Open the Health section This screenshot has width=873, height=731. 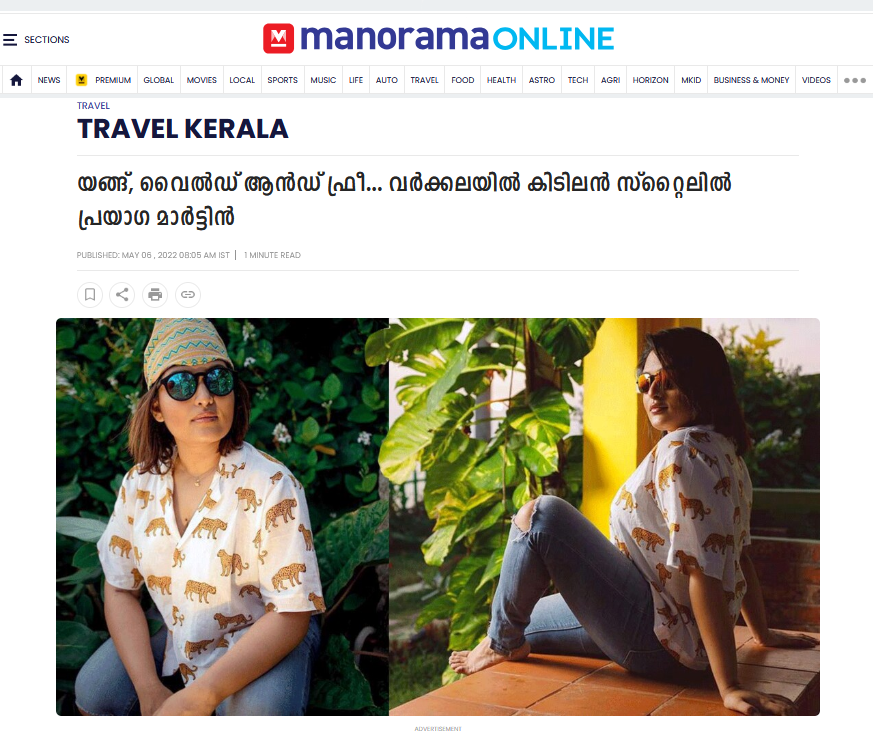501,80
